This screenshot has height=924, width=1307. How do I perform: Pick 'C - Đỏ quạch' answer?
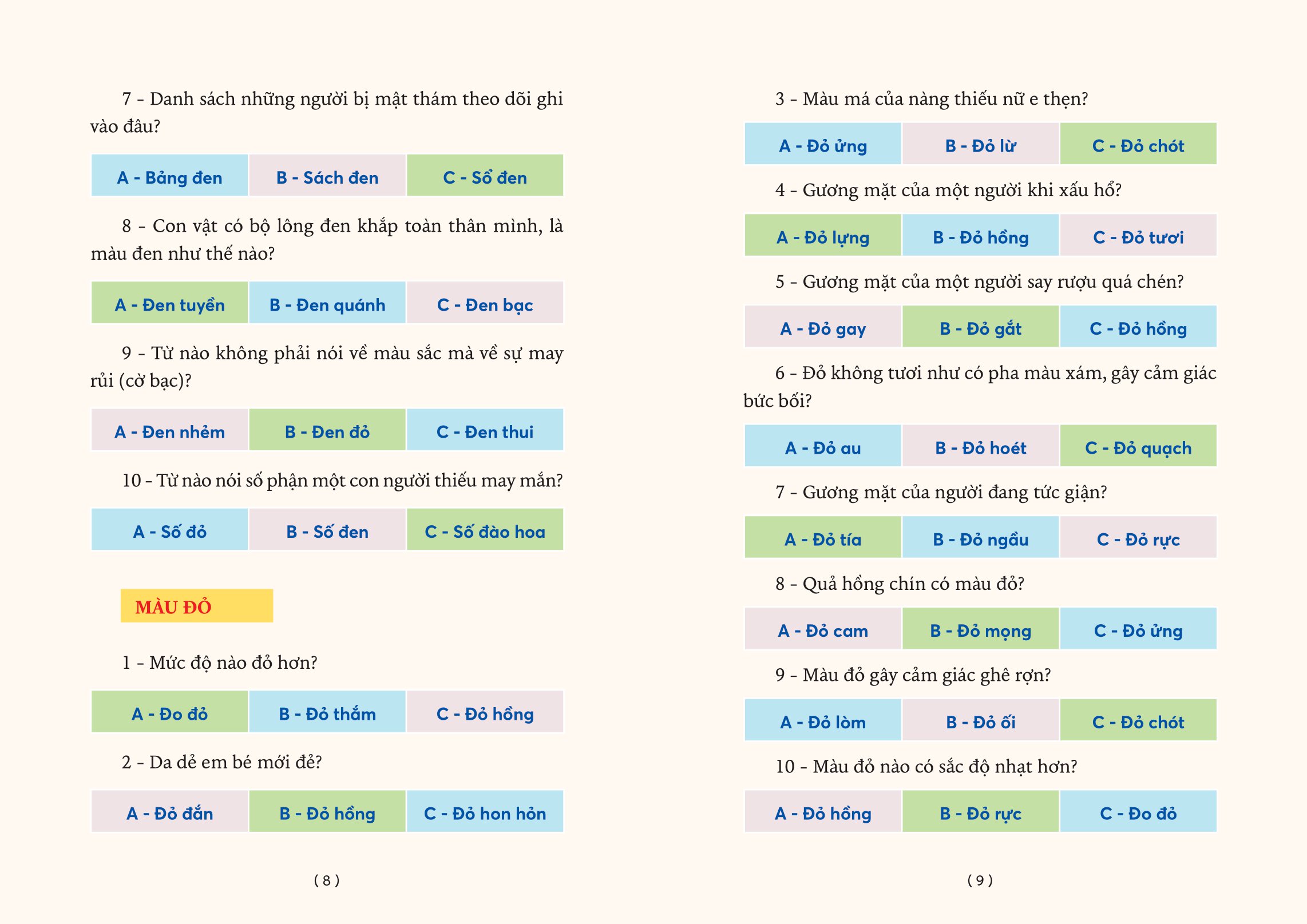click(1138, 447)
